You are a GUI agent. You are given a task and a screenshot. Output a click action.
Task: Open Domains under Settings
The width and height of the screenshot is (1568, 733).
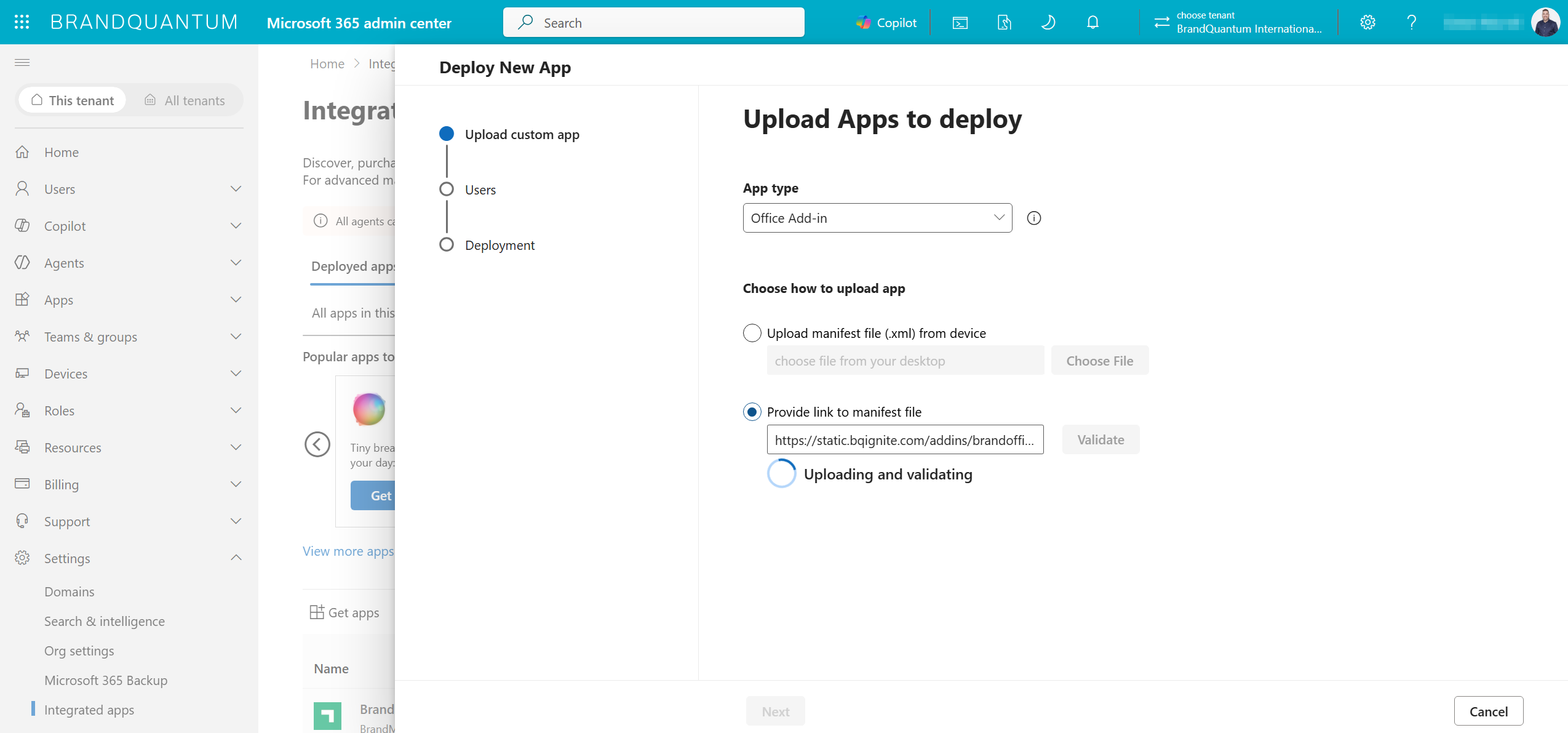70,591
